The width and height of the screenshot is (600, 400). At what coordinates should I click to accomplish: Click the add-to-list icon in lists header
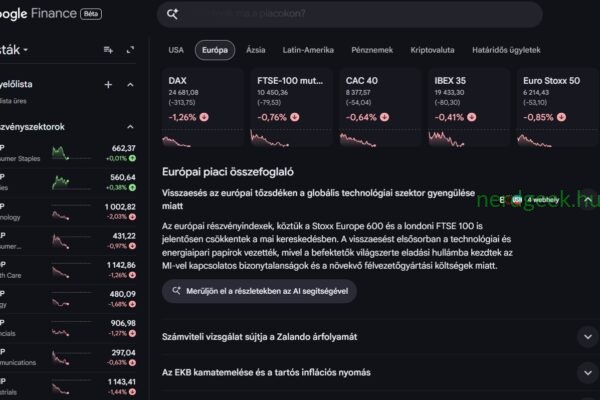click(x=108, y=50)
